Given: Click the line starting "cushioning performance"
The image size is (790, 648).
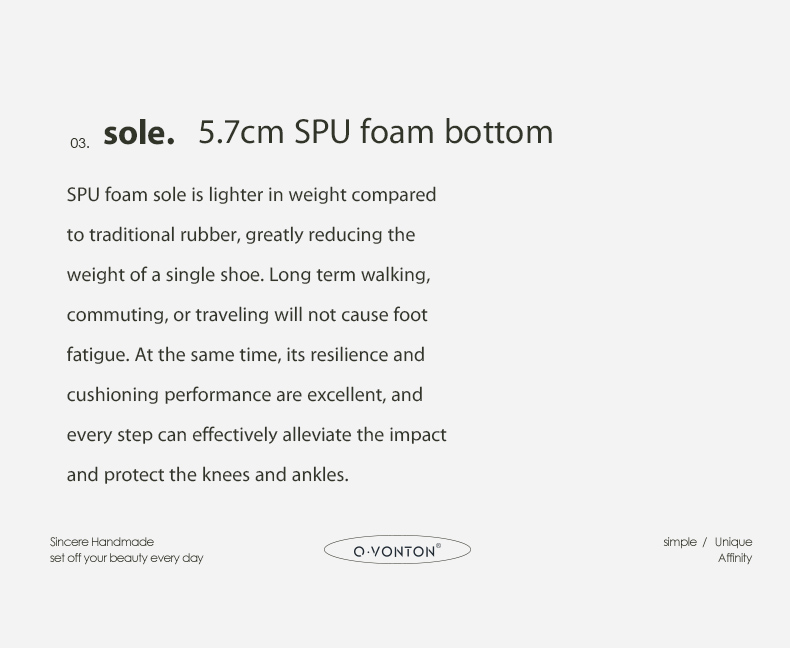Looking at the screenshot, I should pos(244,395).
